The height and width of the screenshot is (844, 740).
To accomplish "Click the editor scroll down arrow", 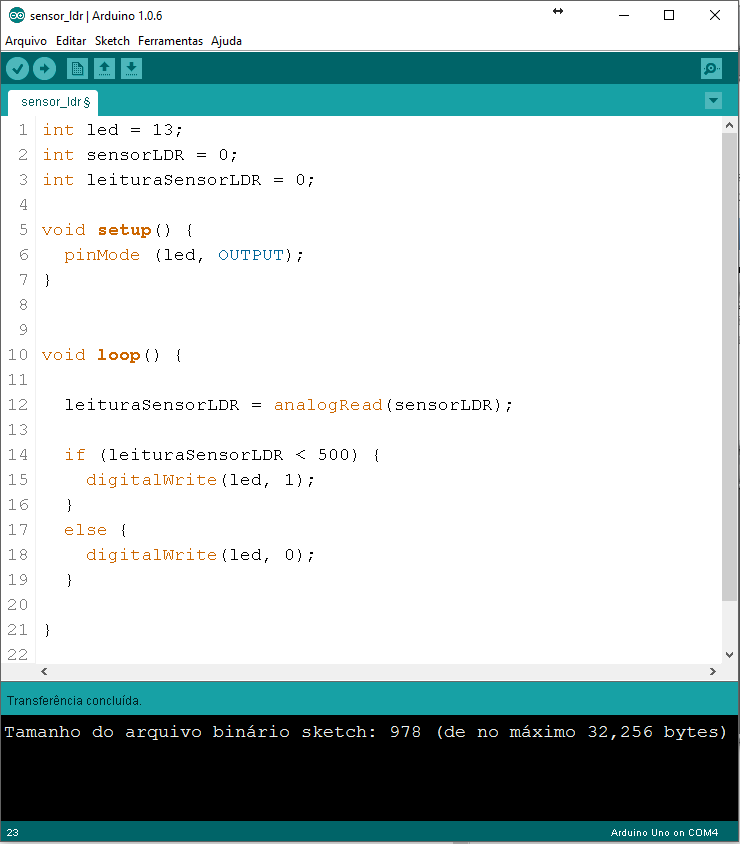I will (x=729, y=655).
